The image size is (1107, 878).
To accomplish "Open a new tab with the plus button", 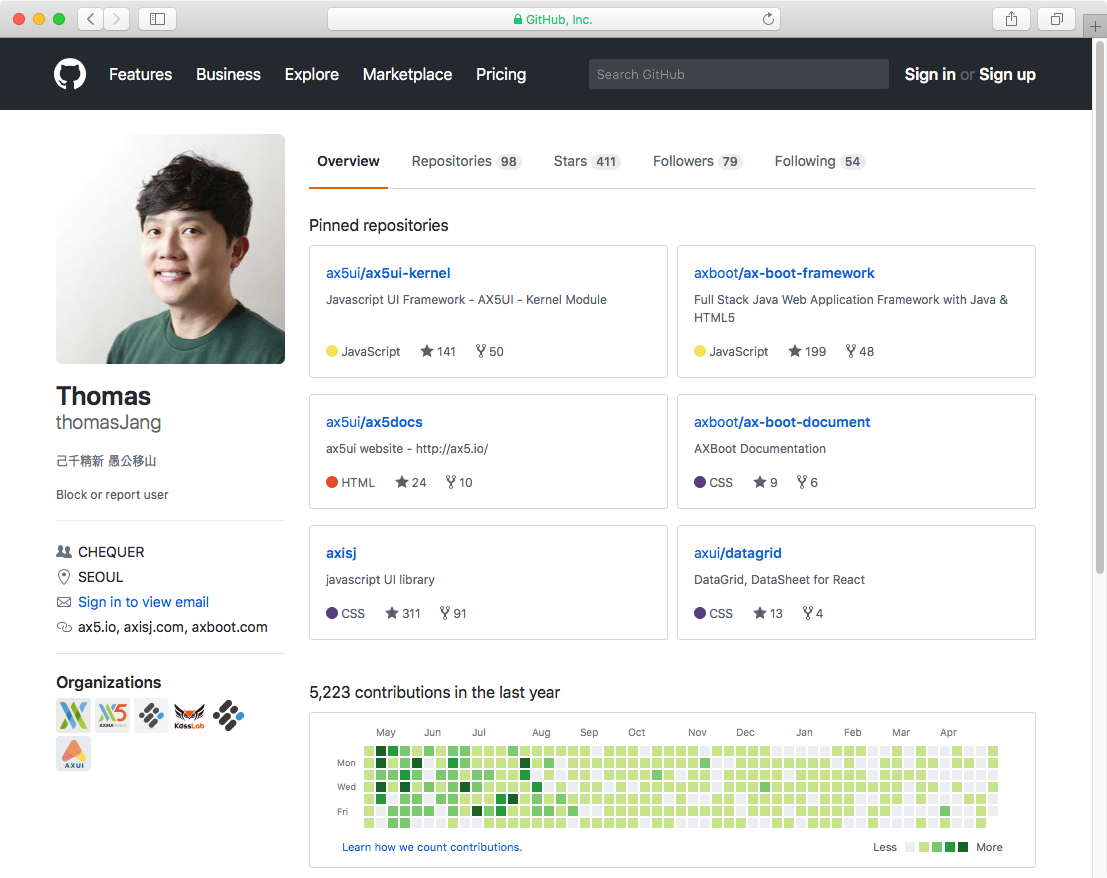I will click(1095, 27).
